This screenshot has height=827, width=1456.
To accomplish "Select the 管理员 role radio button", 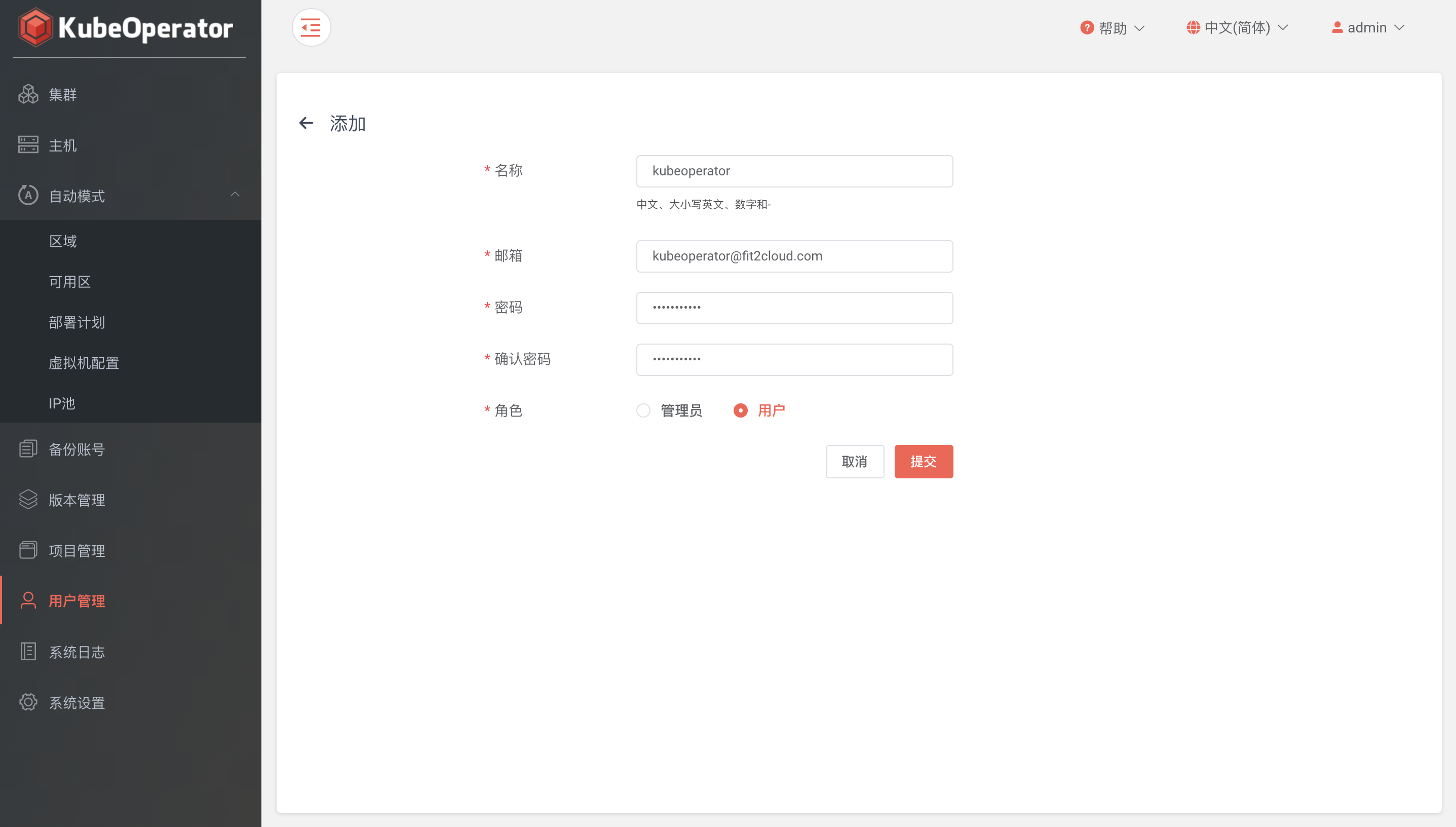I will (643, 410).
